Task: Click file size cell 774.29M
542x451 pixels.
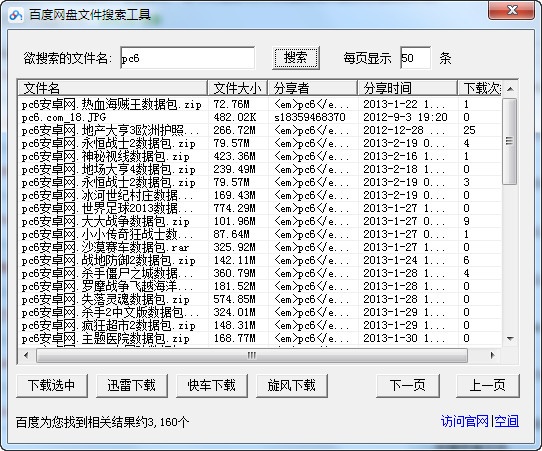Action: 234,208
